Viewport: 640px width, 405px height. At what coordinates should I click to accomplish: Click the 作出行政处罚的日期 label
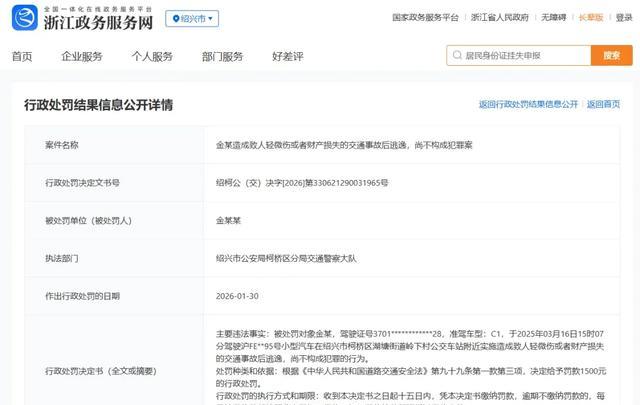(x=82, y=296)
